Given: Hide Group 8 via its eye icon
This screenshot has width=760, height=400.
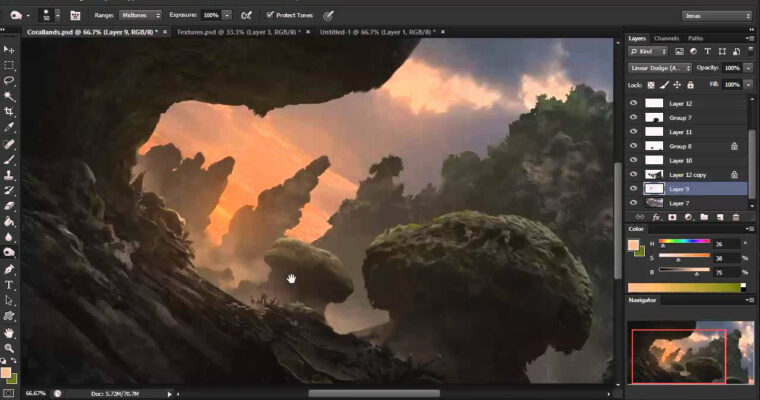Looking at the screenshot, I should (x=633, y=145).
